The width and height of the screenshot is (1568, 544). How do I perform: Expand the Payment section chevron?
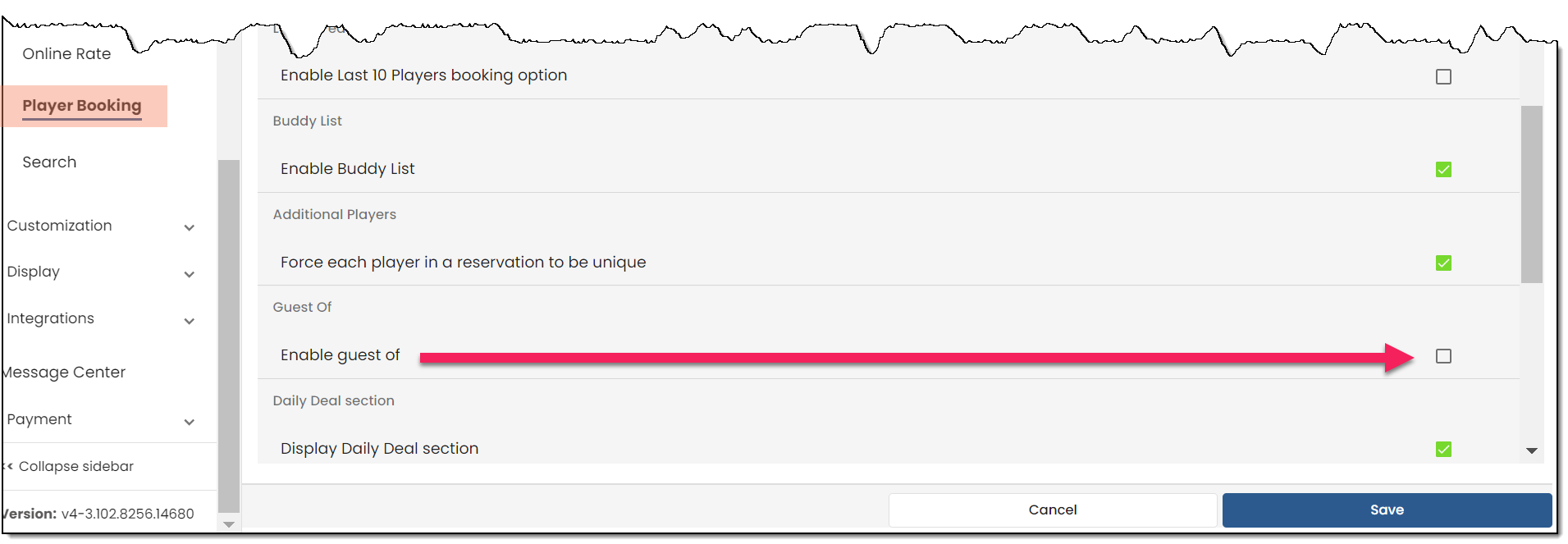[x=189, y=422]
